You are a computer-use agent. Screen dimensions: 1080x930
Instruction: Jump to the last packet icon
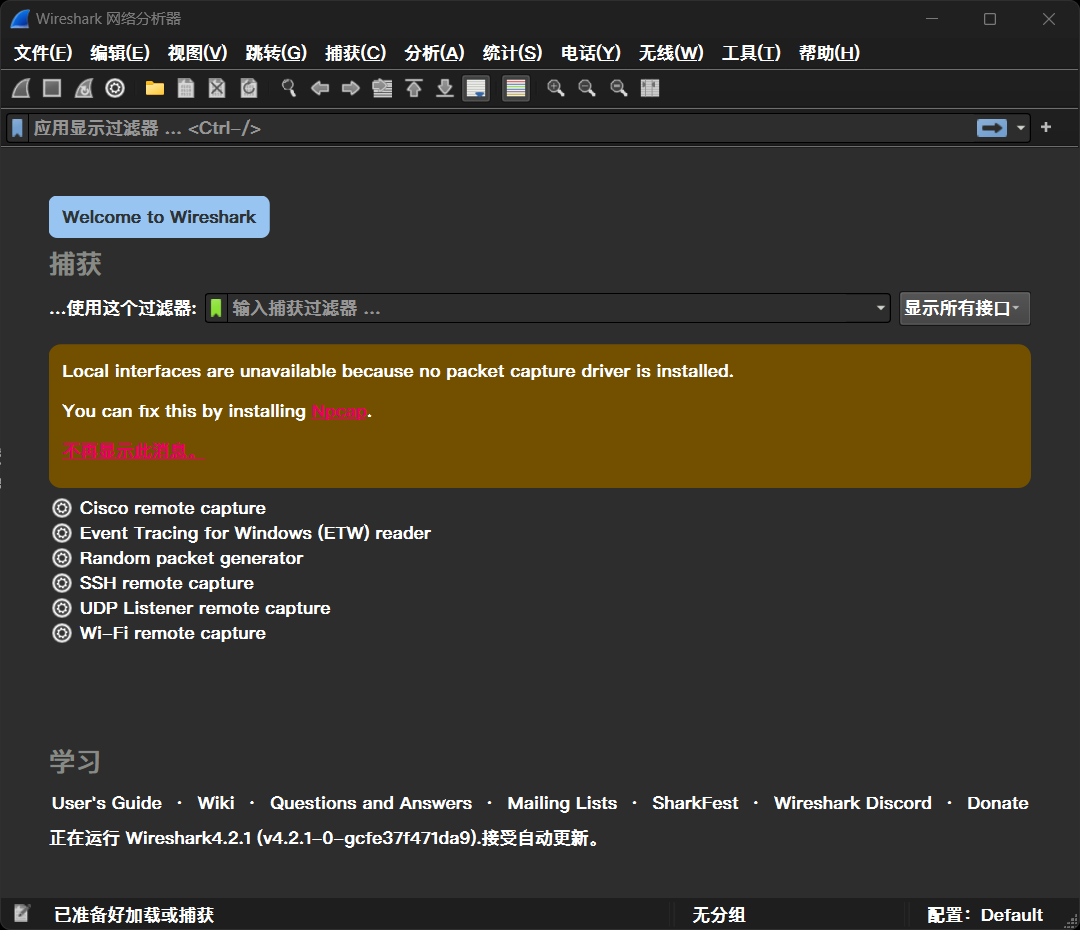tap(445, 88)
